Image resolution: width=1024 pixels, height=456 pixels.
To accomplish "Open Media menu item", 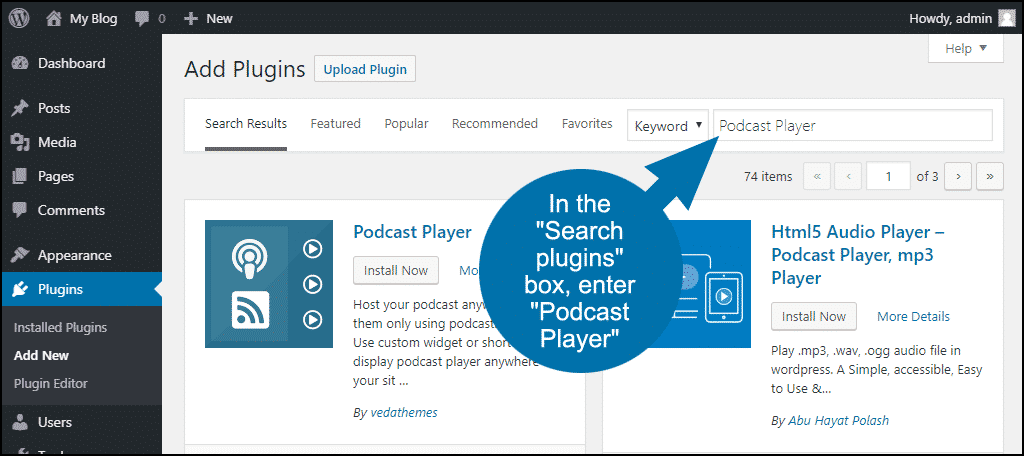I will click(x=81, y=142).
